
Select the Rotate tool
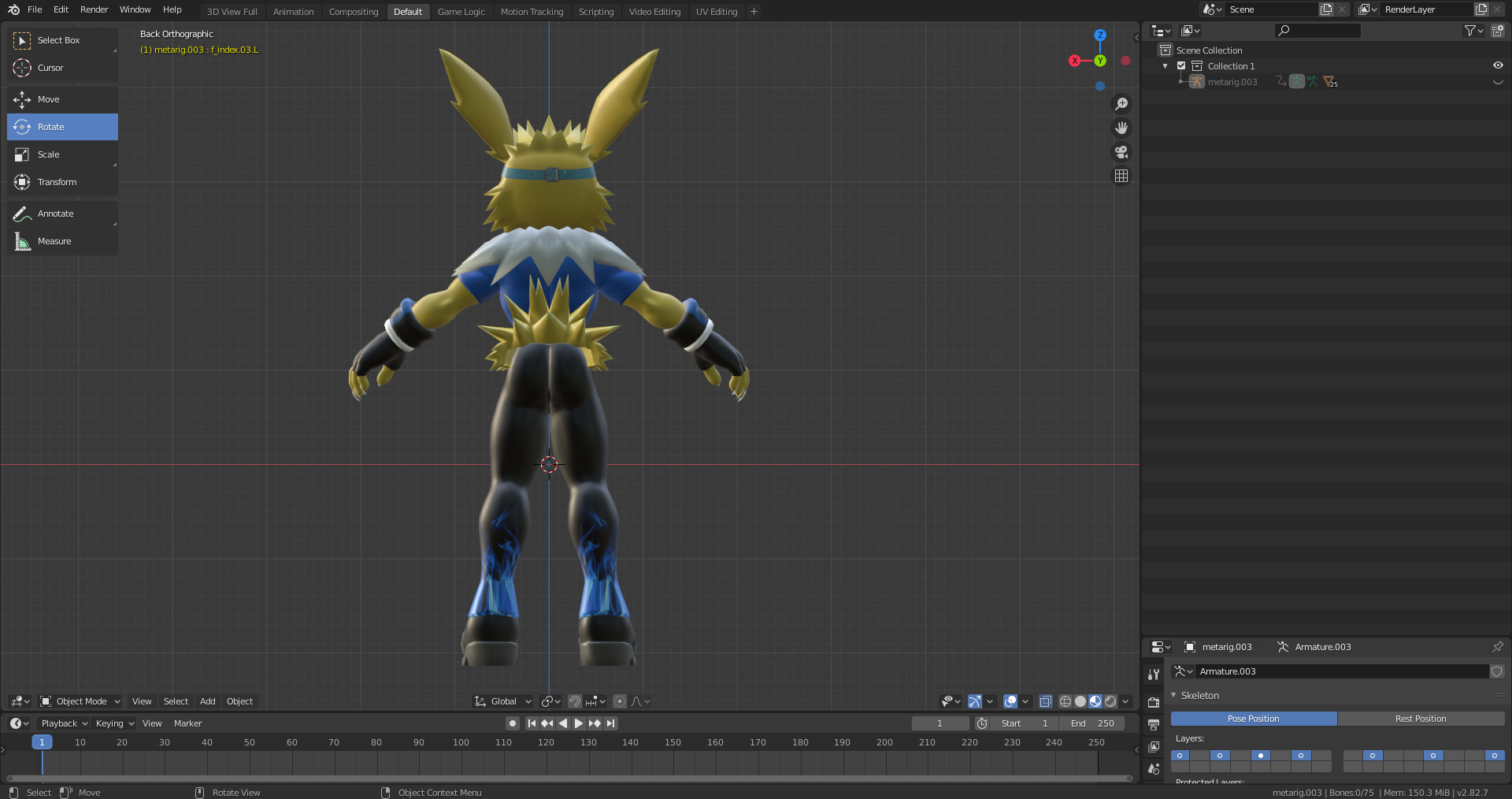pos(62,127)
